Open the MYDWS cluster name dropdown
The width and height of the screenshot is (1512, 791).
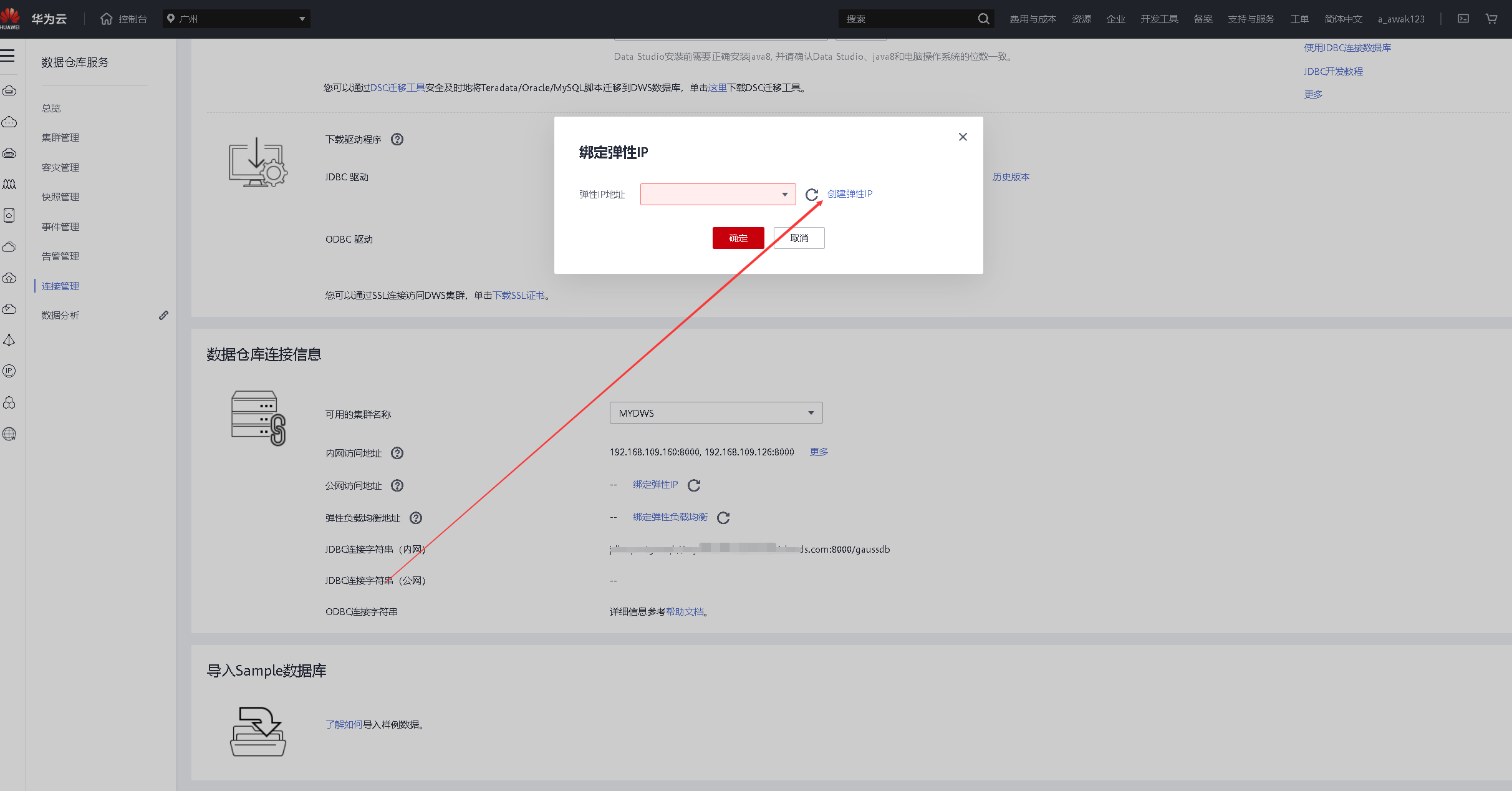click(716, 413)
